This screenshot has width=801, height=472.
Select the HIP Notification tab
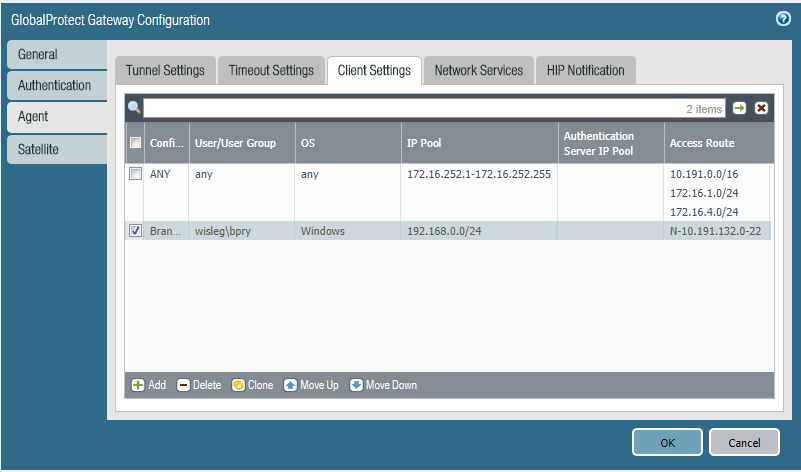tap(585, 71)
